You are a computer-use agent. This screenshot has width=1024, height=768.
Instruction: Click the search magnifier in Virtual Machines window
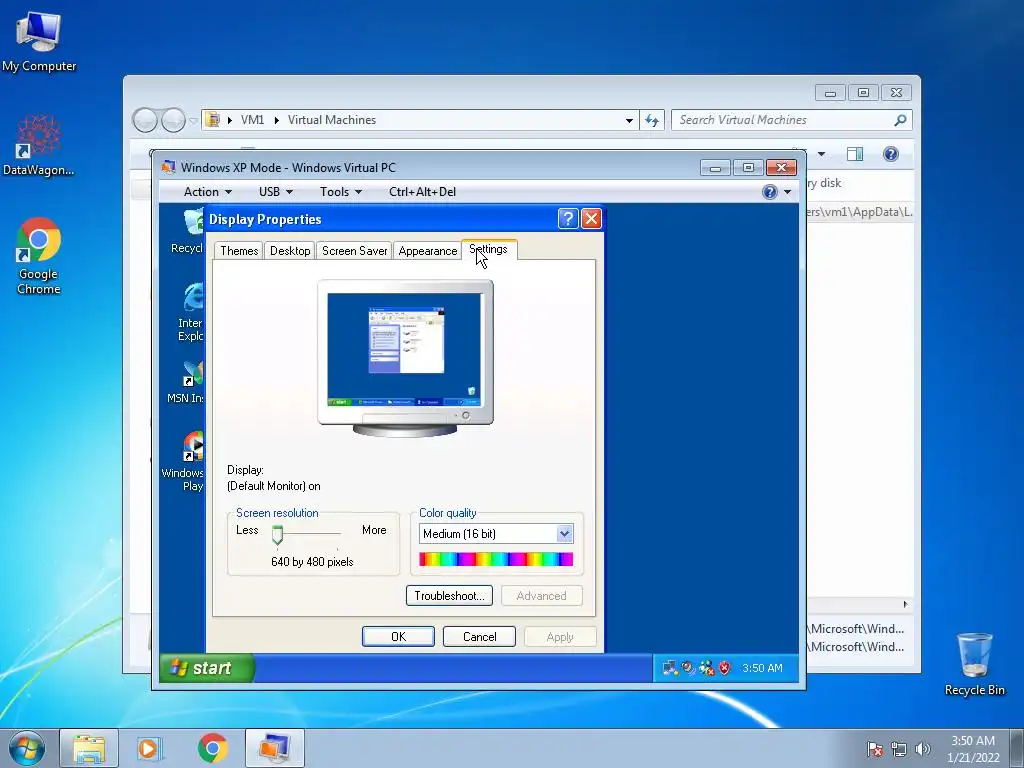tap(901, 120)
